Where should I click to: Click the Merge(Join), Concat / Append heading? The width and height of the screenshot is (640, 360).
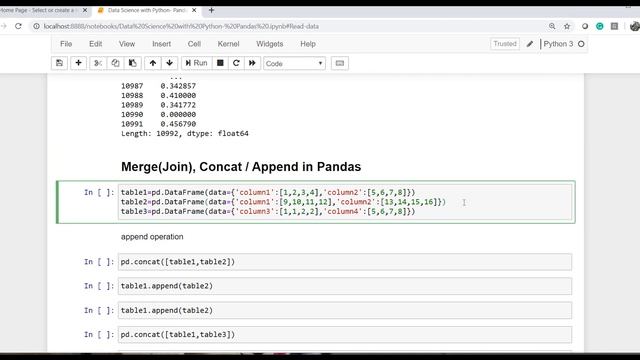pyautogui.click(x=241, y=167)
